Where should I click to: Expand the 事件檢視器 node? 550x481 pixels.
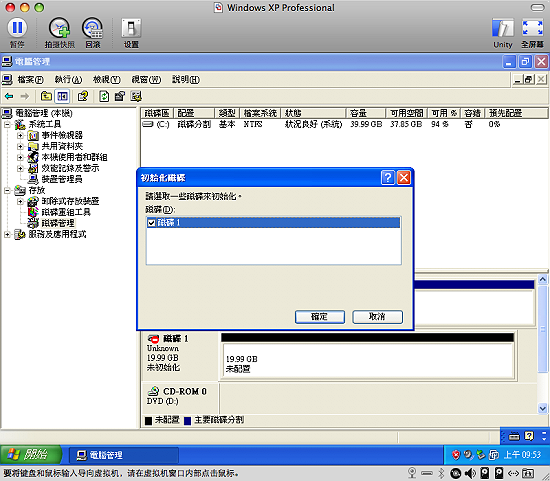click(x=20, y=135)
